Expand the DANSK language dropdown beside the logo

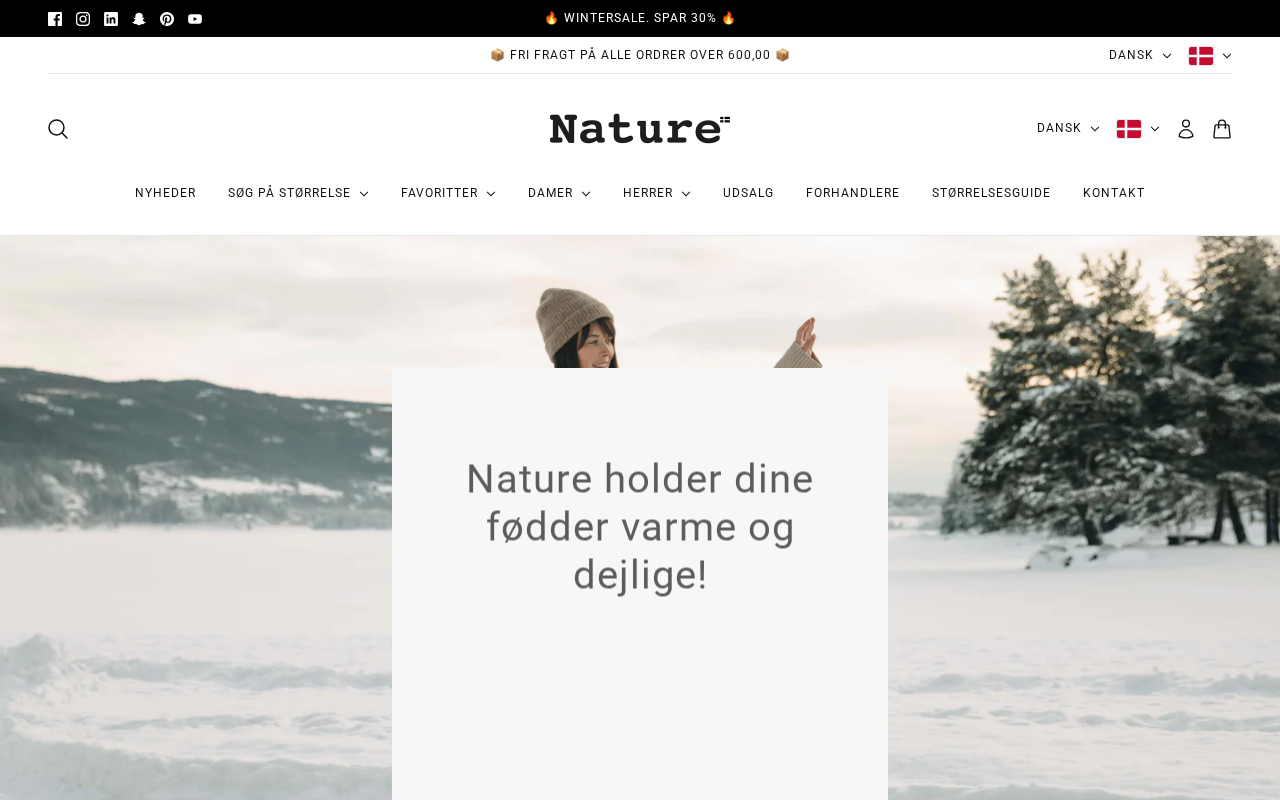(1068, 129)
